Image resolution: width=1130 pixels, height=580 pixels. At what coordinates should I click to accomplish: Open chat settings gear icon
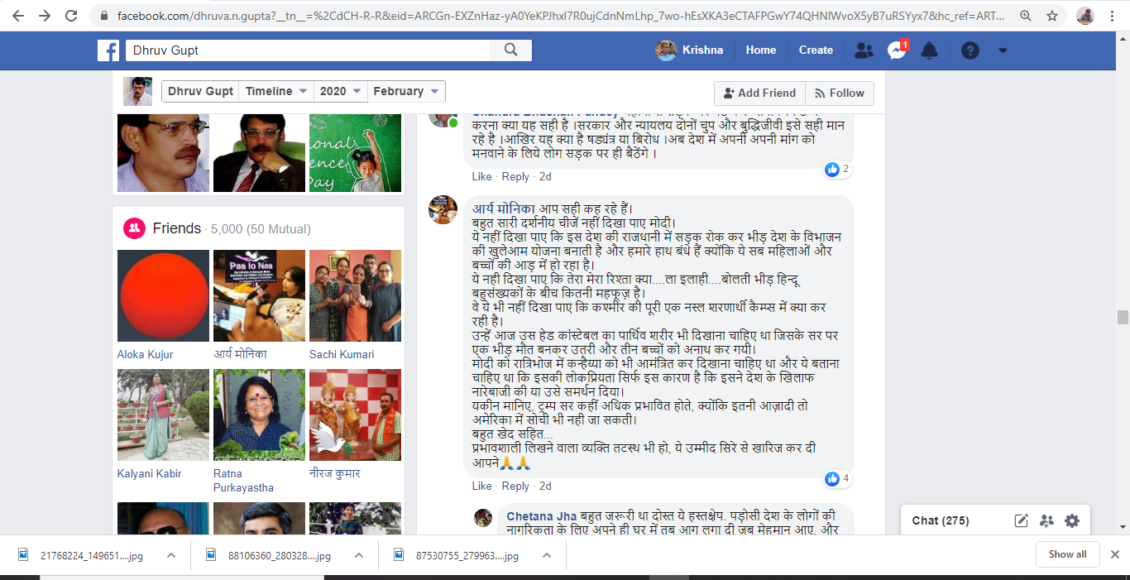point(1072,520)
